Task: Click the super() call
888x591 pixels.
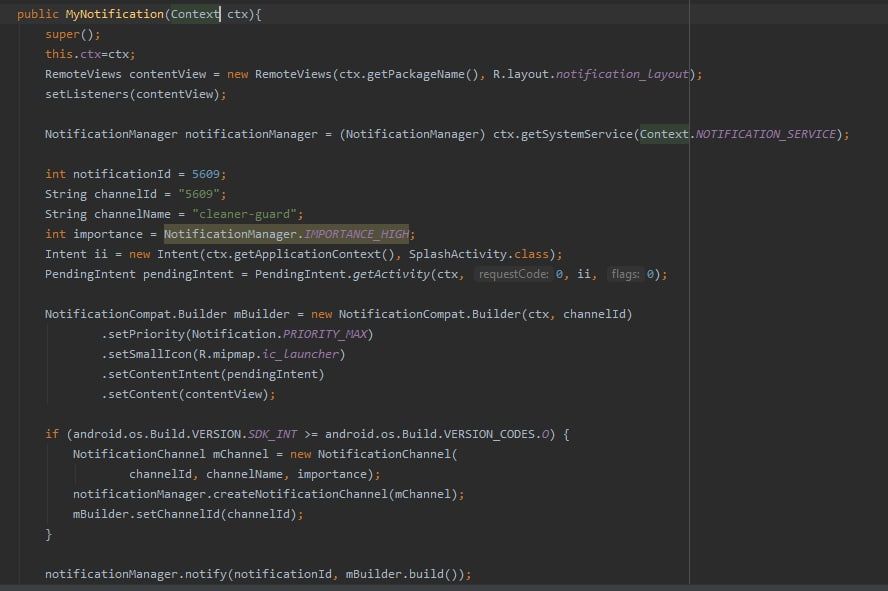Action: tap(72, 35)
